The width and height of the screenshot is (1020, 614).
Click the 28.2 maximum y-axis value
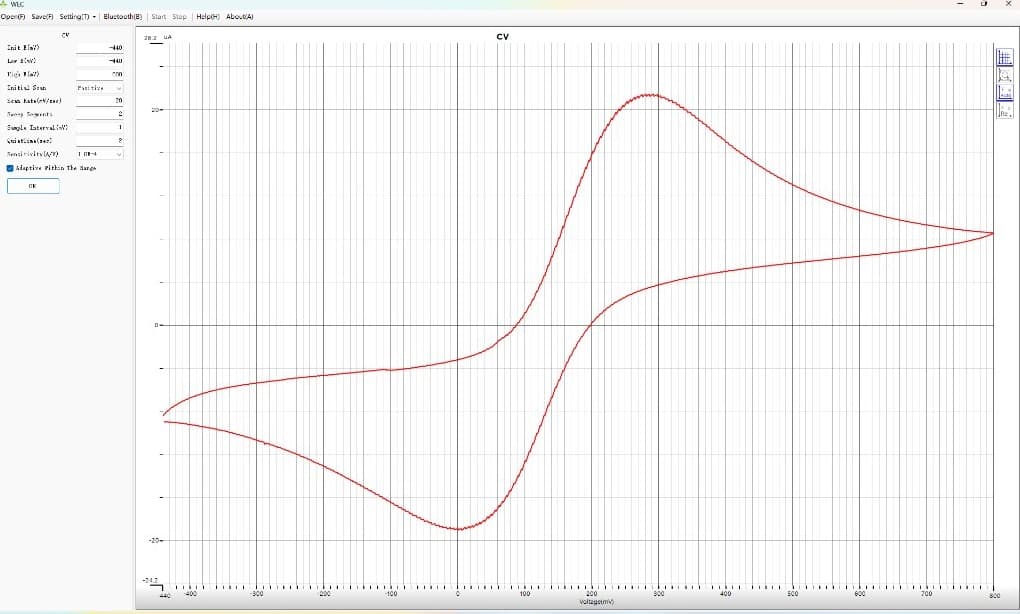(x=150, y=38)
